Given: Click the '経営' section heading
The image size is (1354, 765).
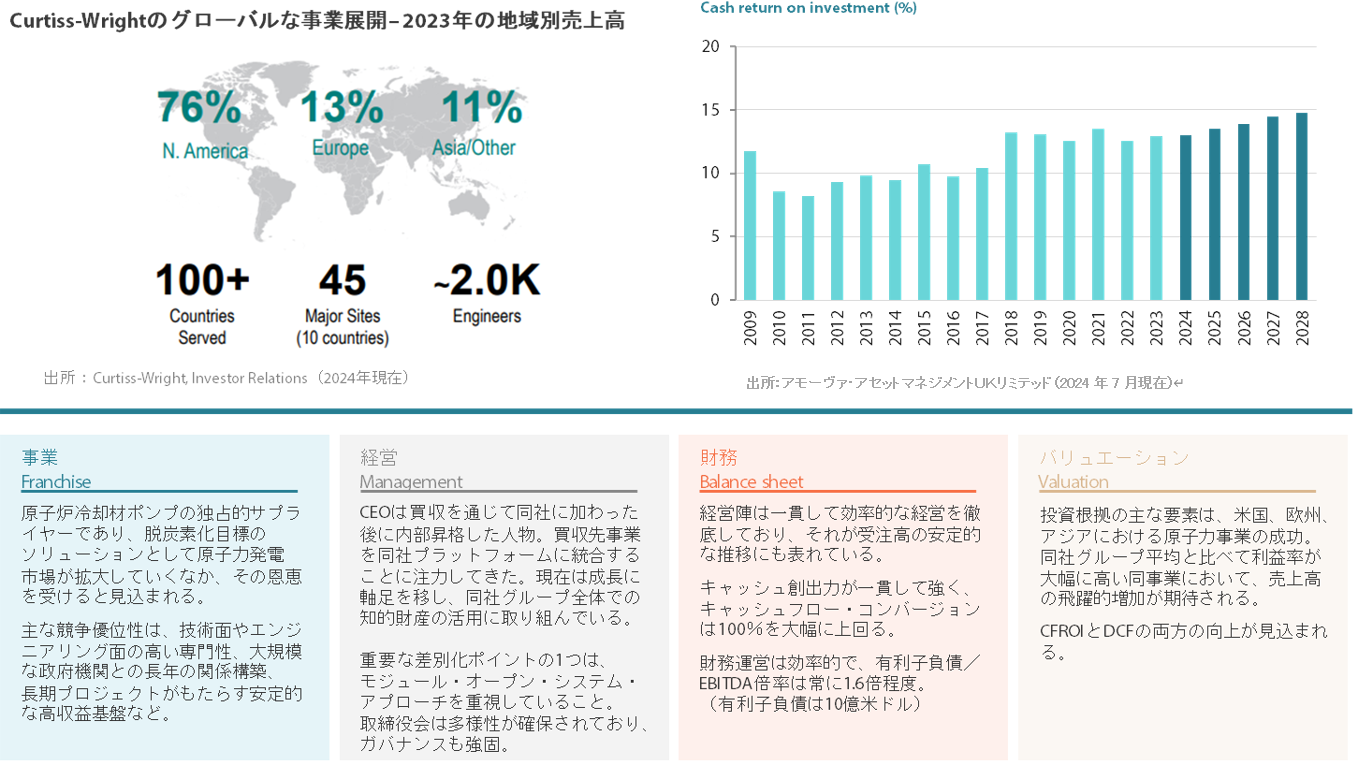Looking at the screenshot, I should [379, 458].
